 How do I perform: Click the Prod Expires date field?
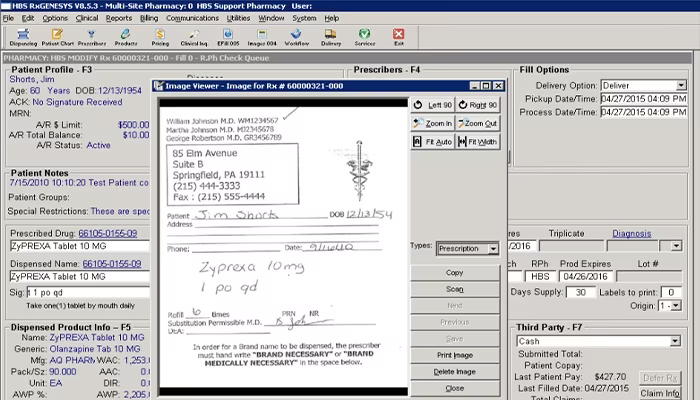pyautogui.click(x=585, y=276)
